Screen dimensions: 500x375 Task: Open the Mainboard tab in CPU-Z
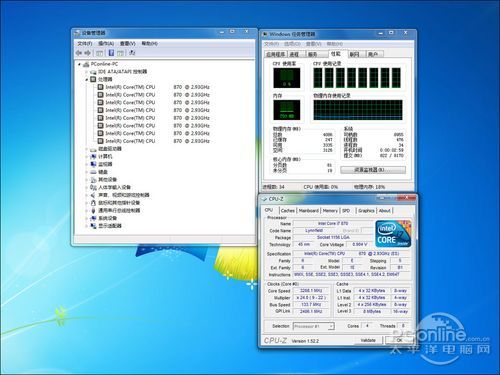pos(309,211)
